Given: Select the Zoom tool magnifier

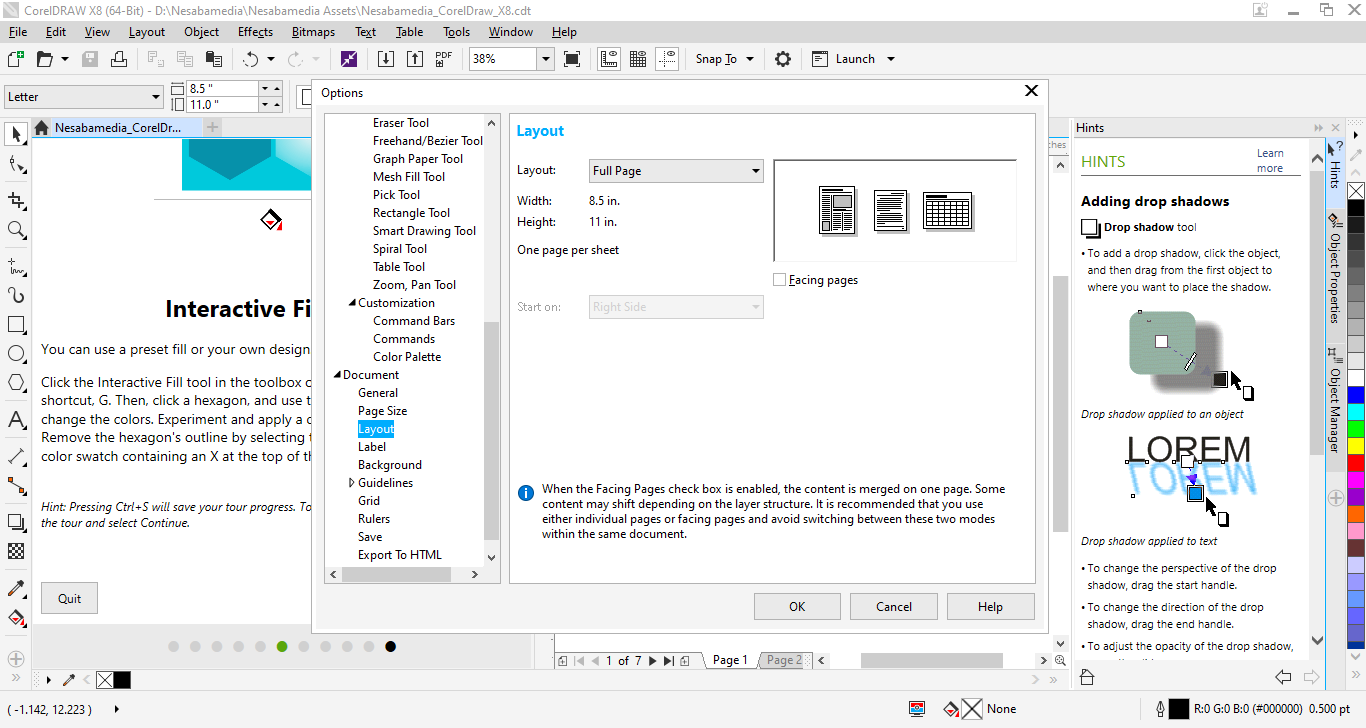Looking at the screenshot, I should [16, 231].
